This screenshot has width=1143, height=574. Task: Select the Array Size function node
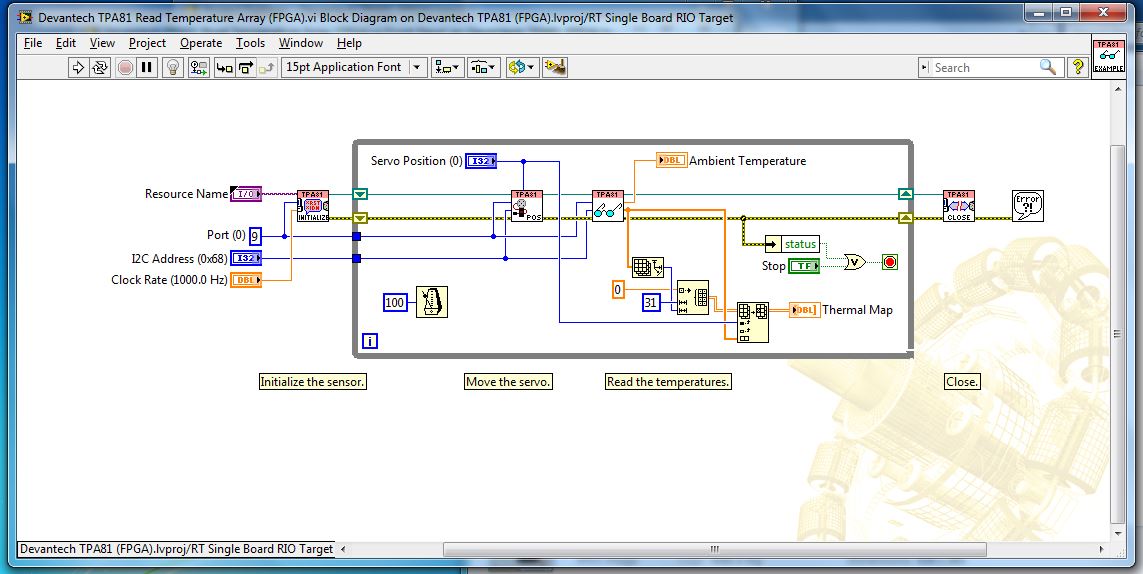coord(647,268)
